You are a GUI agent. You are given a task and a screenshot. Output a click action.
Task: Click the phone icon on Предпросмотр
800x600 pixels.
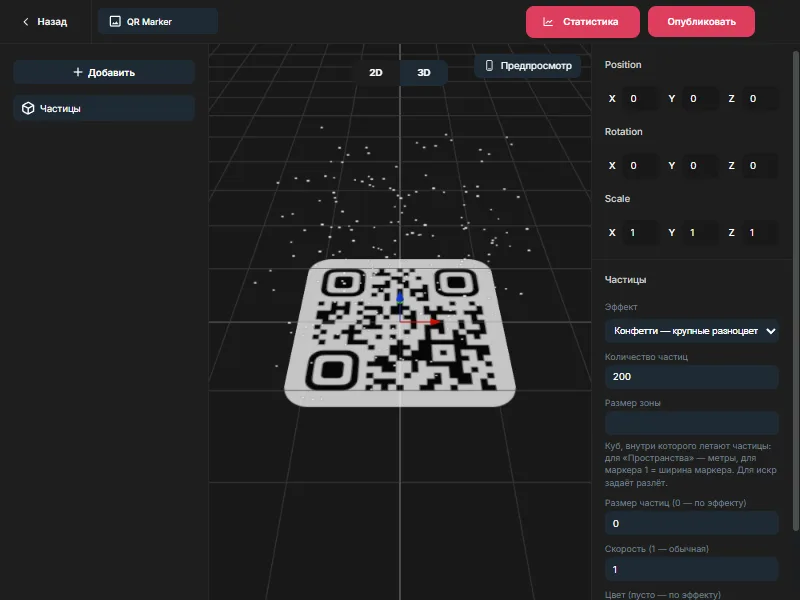489,65
